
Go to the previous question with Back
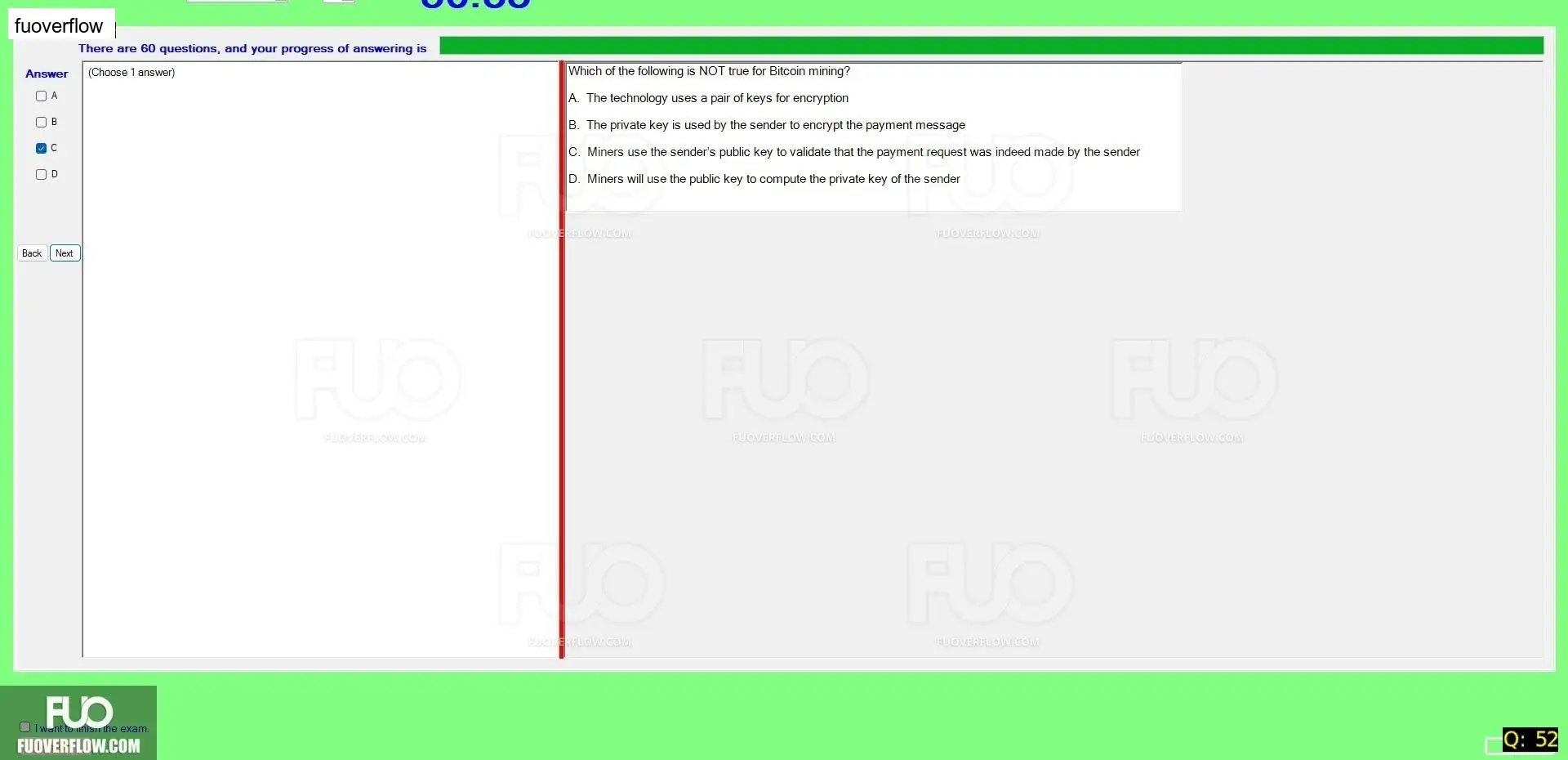[32, 253]
